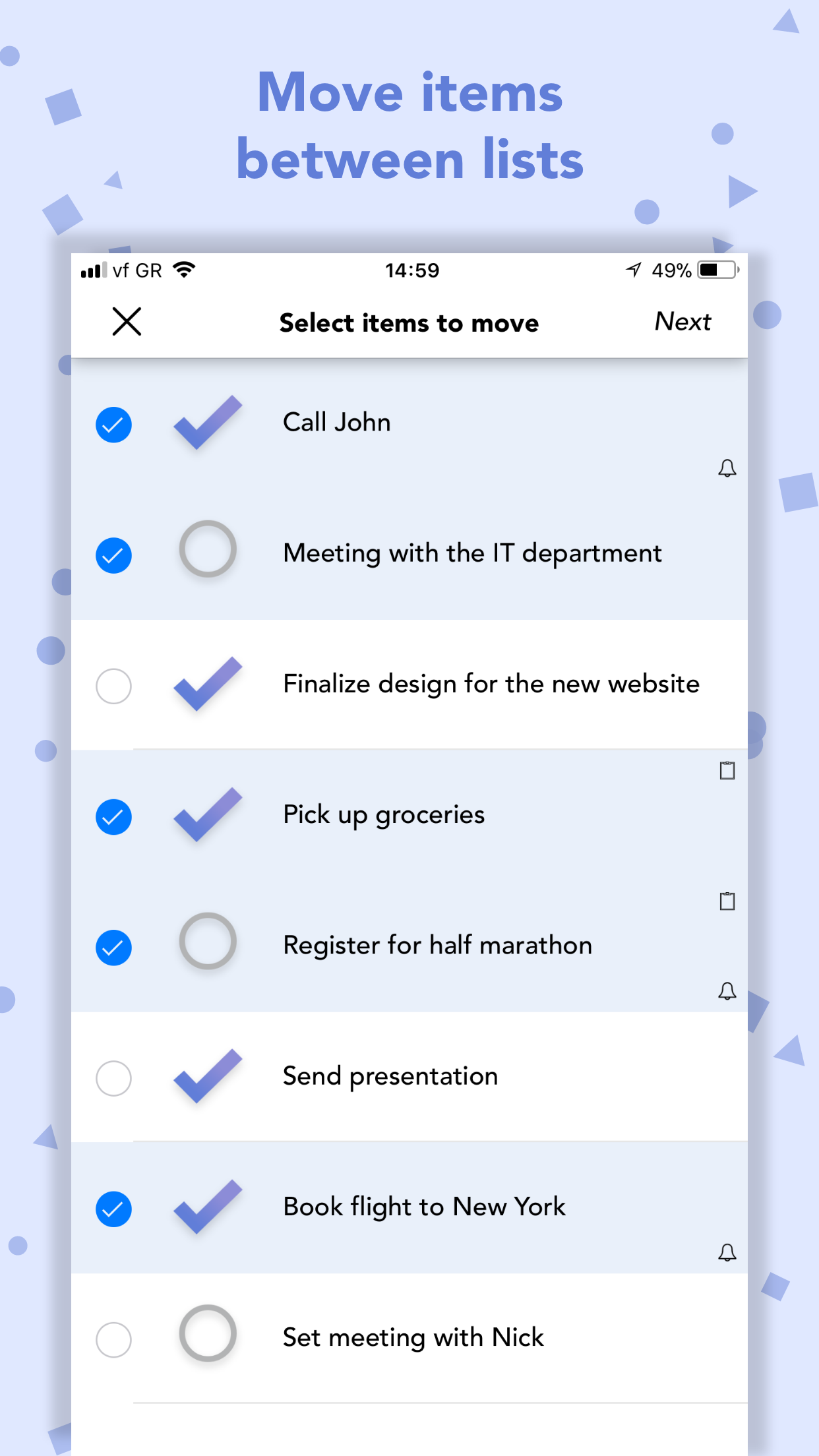
Task: Open the note icon on Register for half marathon
Action: (x=727, y=901)
